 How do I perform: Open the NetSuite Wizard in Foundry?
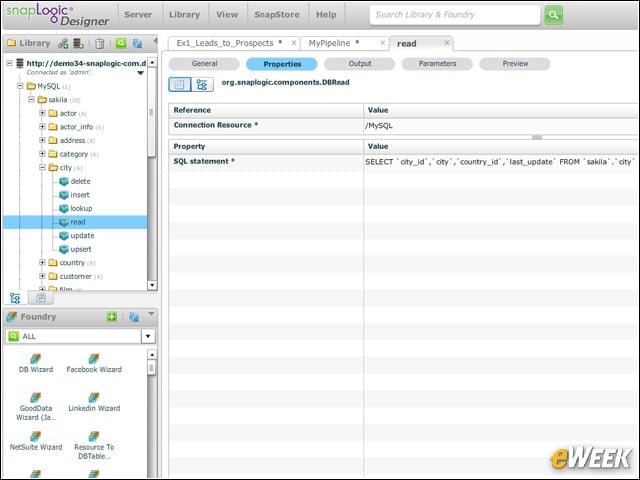coord(36,441)
